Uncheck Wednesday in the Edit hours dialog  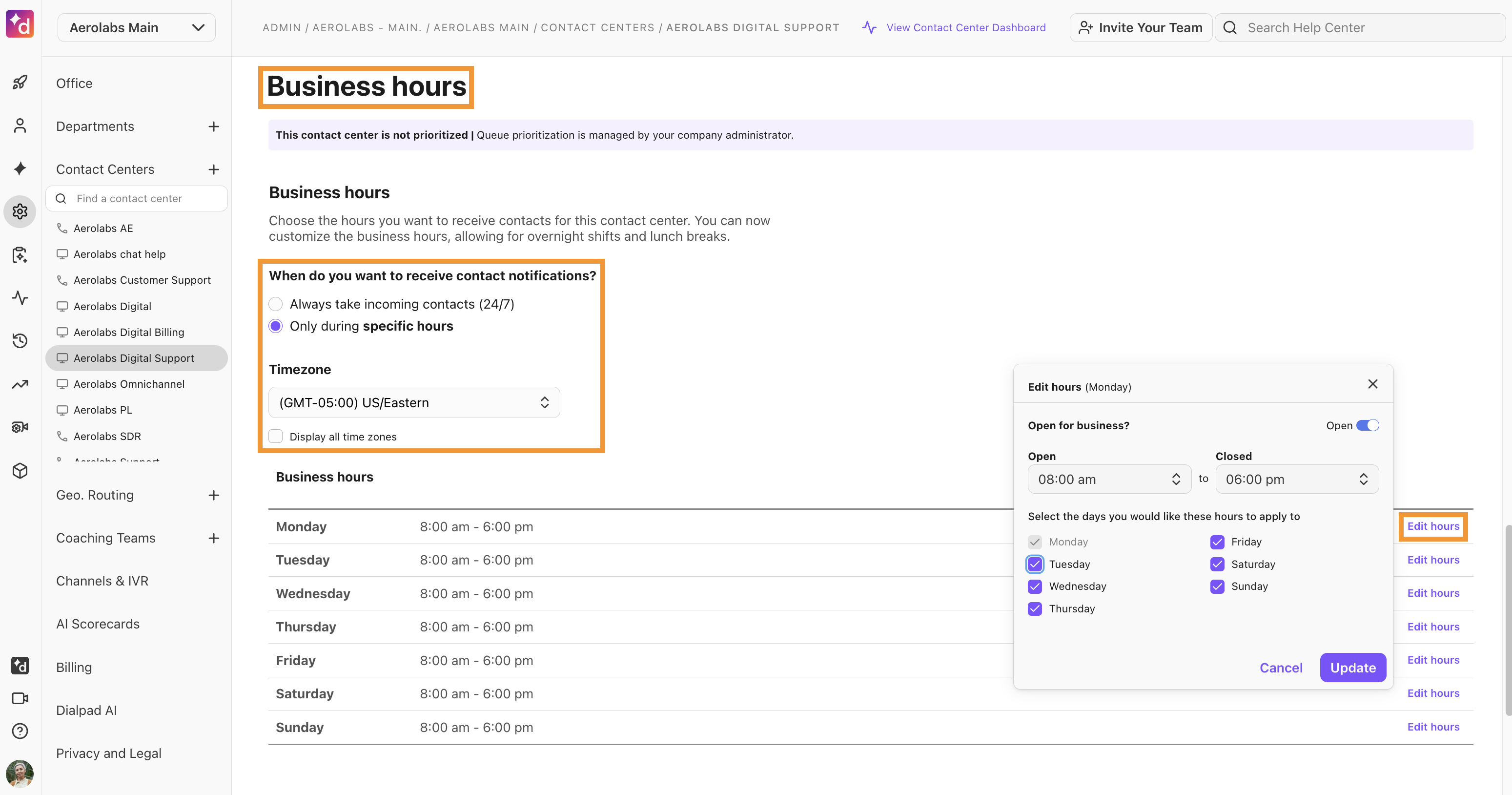coord(1035,586)
